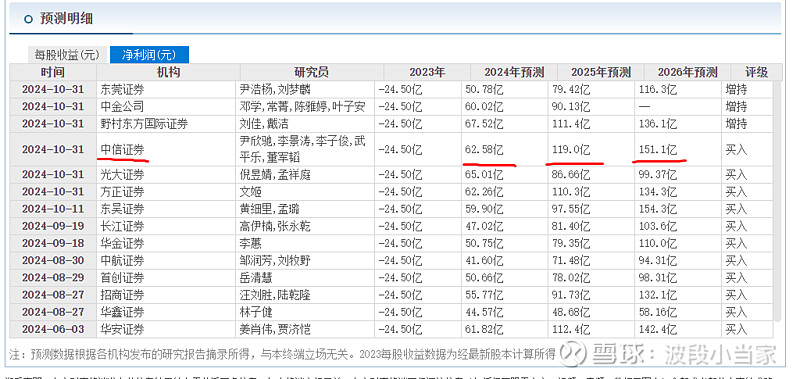Click researchers 尹浩杨,刘梦麟
Viewport: 800px width, 379px height.
tap(275, 90)
